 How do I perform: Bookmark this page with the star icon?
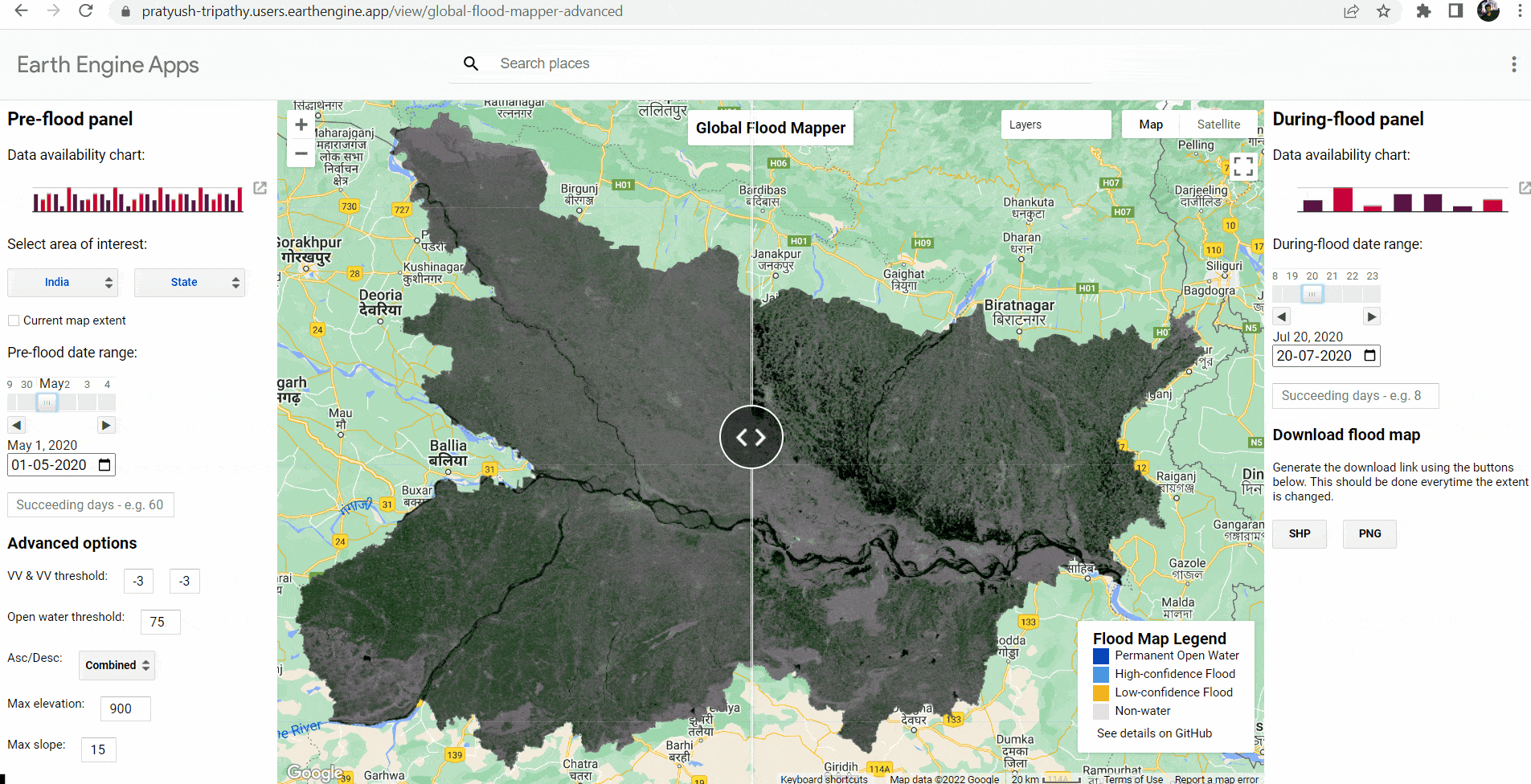(x=1383, y=11)
